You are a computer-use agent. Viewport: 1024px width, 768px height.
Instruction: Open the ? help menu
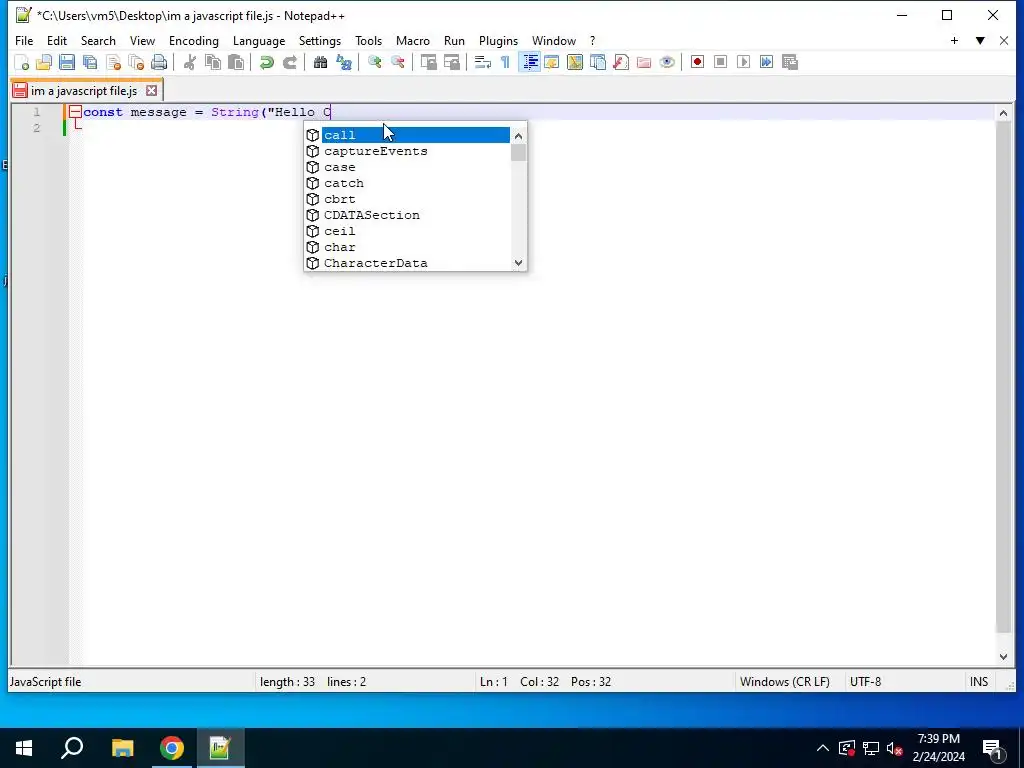click(x=592, y=40)
